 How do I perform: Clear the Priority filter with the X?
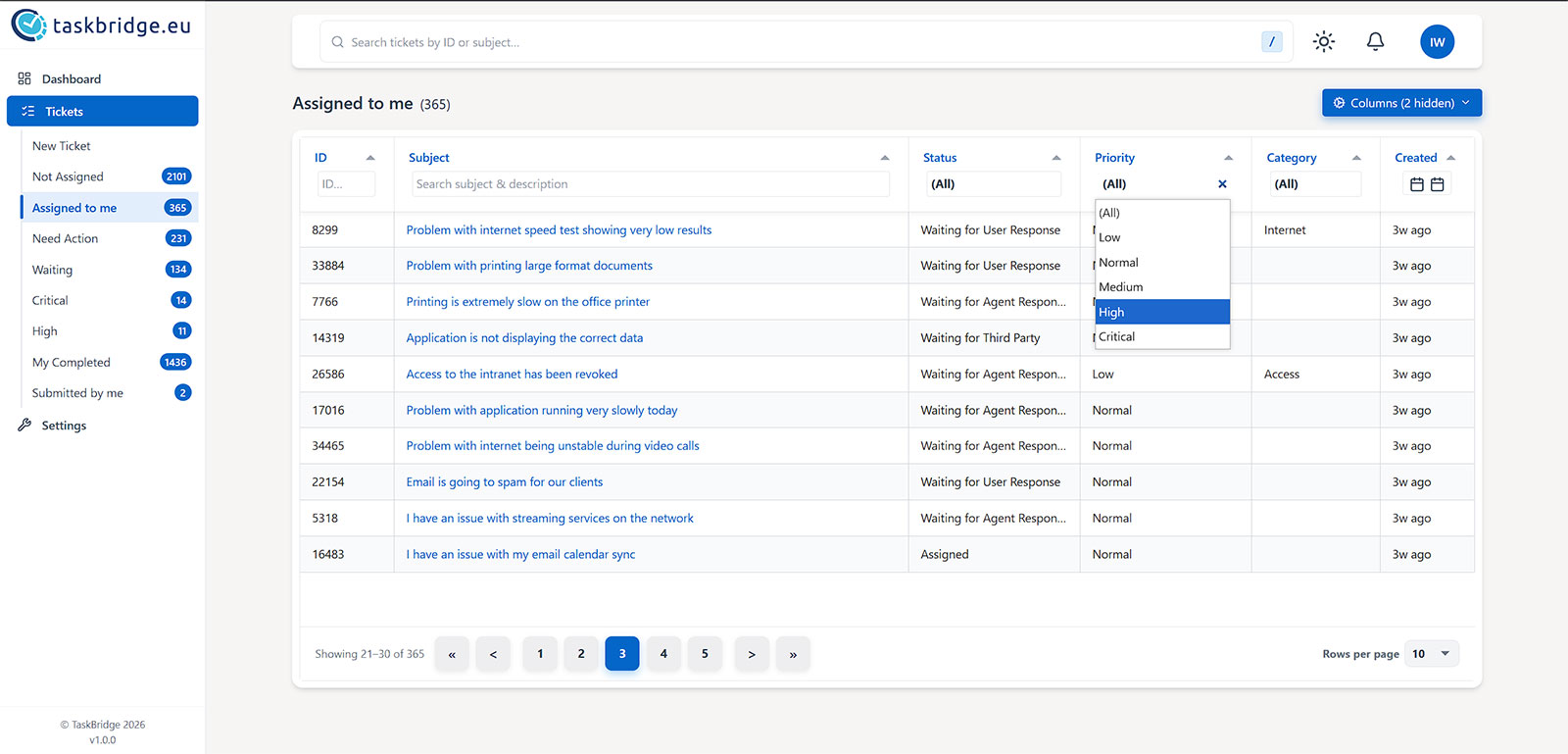click(x=1222, y=183)
